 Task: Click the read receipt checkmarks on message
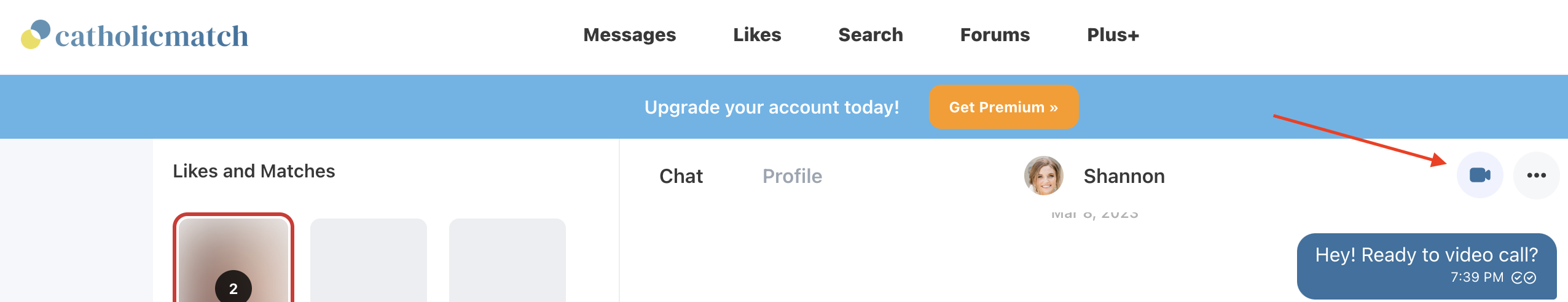point(1524,278)
